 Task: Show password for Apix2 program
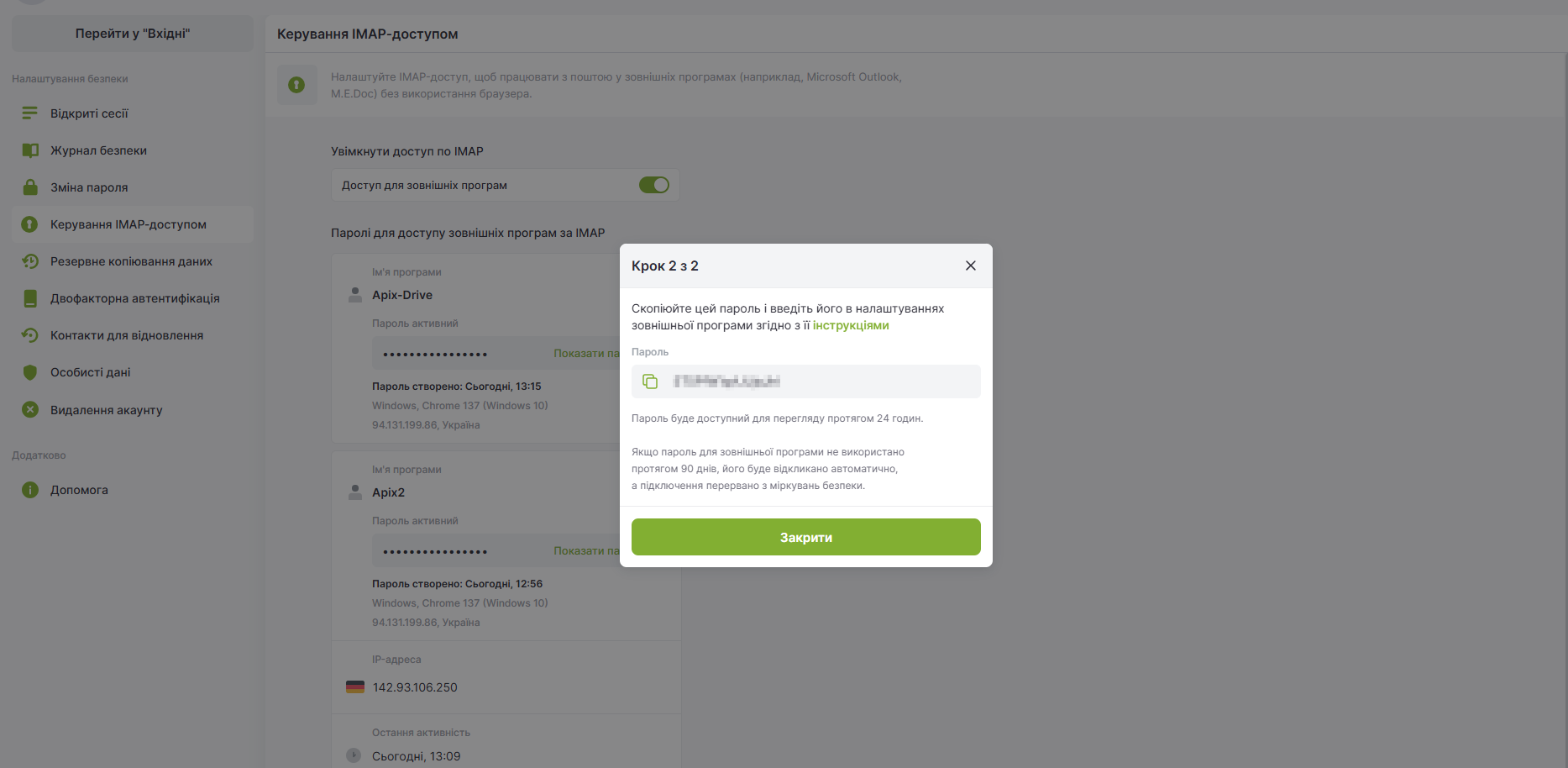click(x=586, y=551)
